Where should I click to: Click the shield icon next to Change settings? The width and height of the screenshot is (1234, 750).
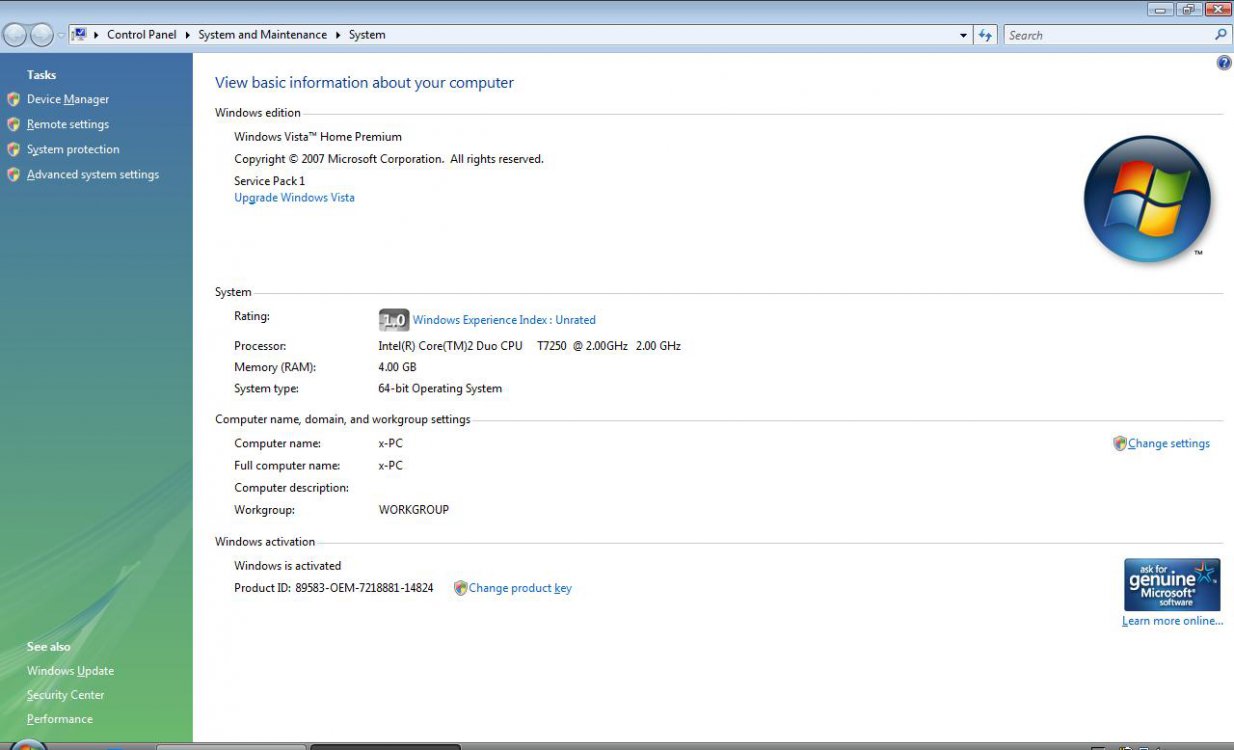coord(1120,443)
